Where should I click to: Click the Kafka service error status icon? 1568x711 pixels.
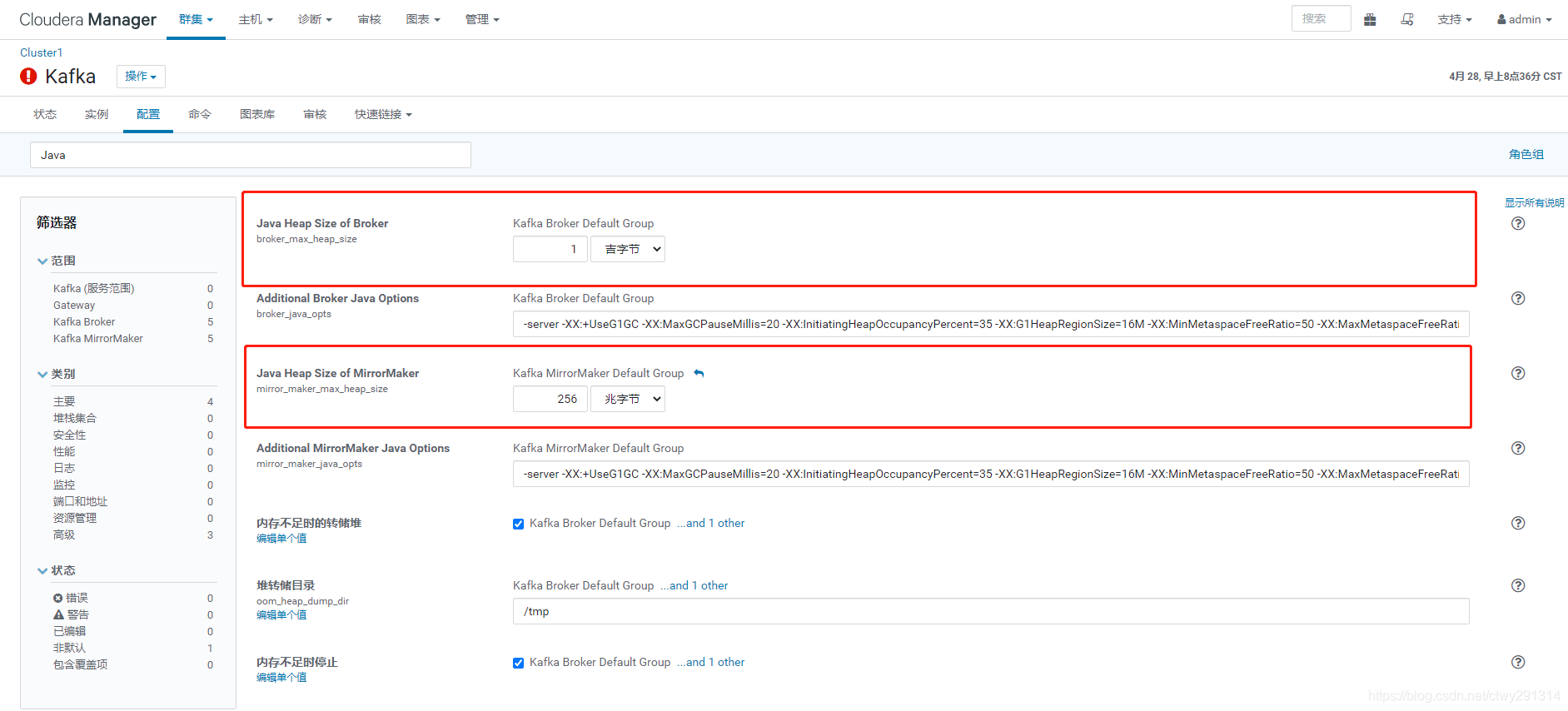coord(28,77)
